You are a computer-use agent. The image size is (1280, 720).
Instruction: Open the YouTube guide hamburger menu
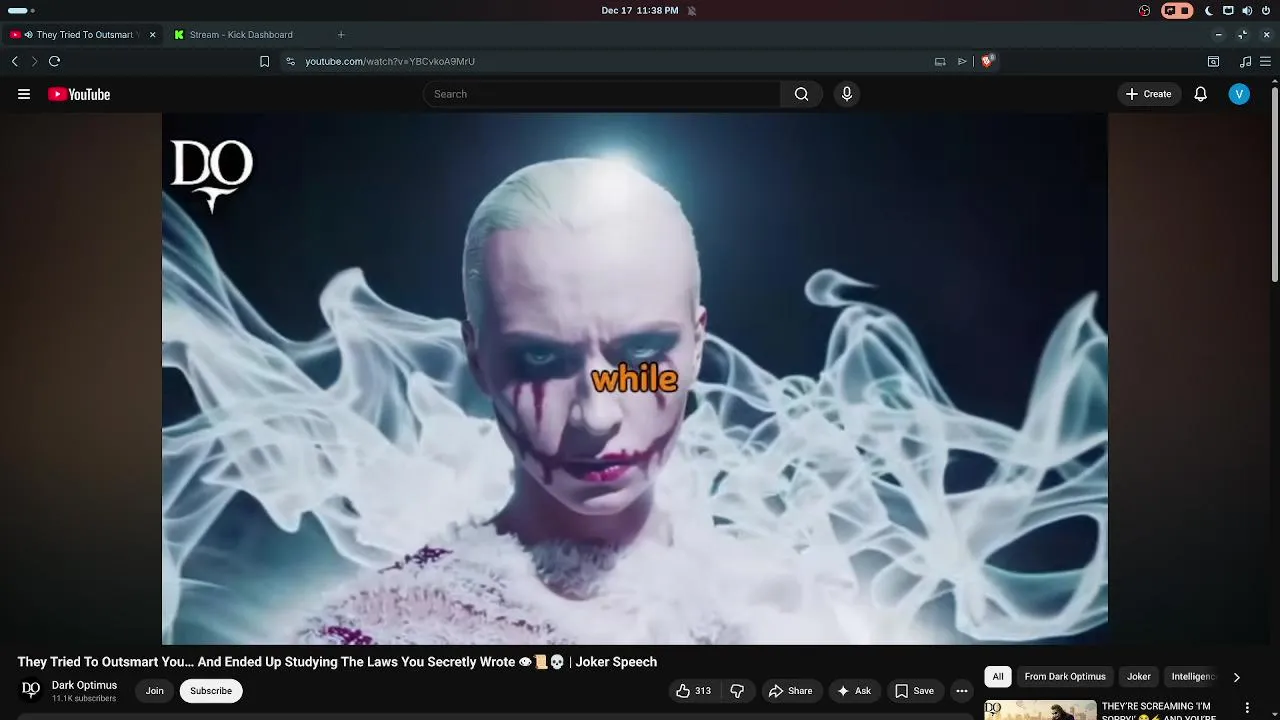[24, 94]
